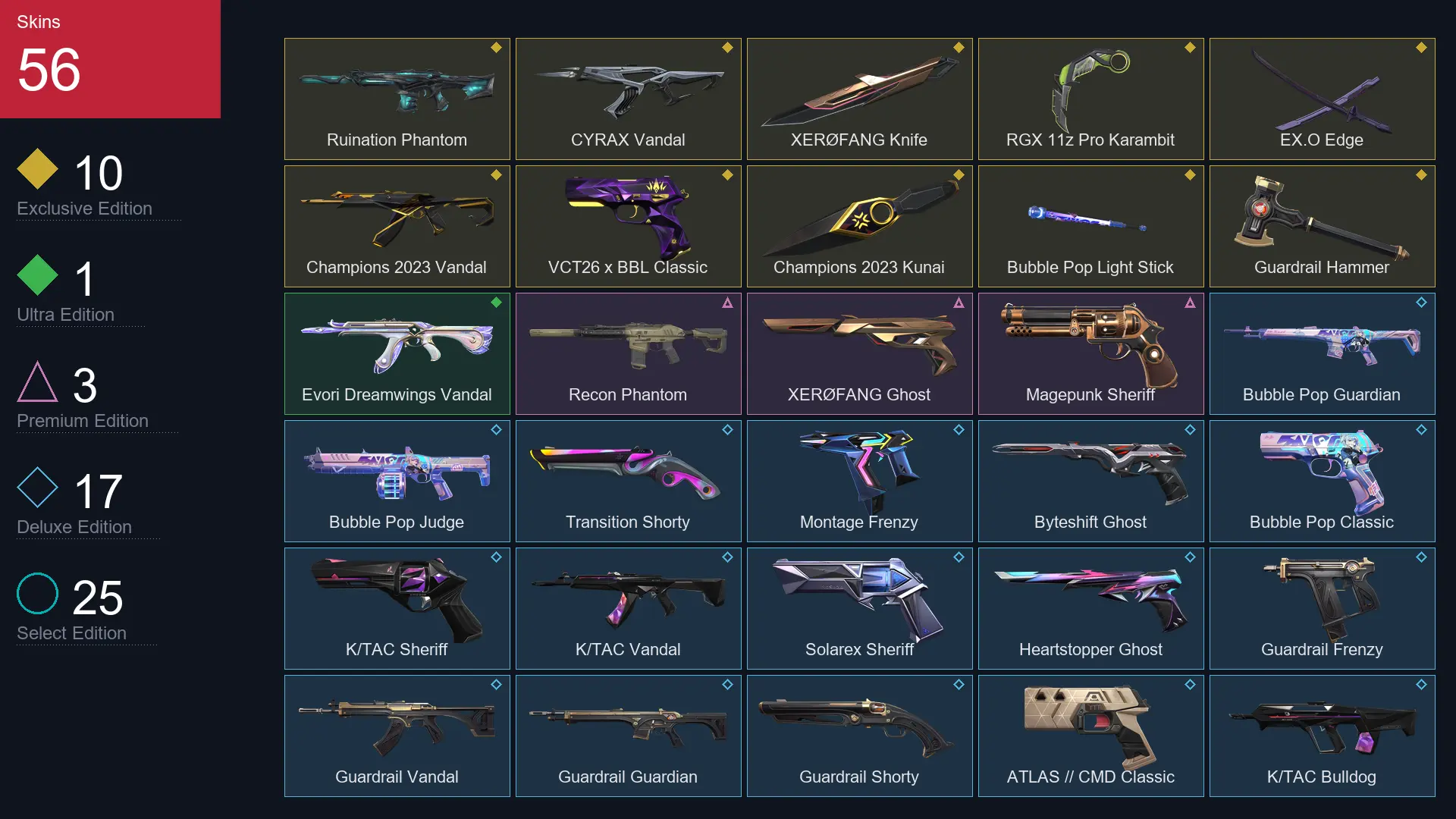The width and height of the screenshot is (1456, 819).
Task: Click the pink Premium Edition triangle icon
Action: (x=38, y=381)
